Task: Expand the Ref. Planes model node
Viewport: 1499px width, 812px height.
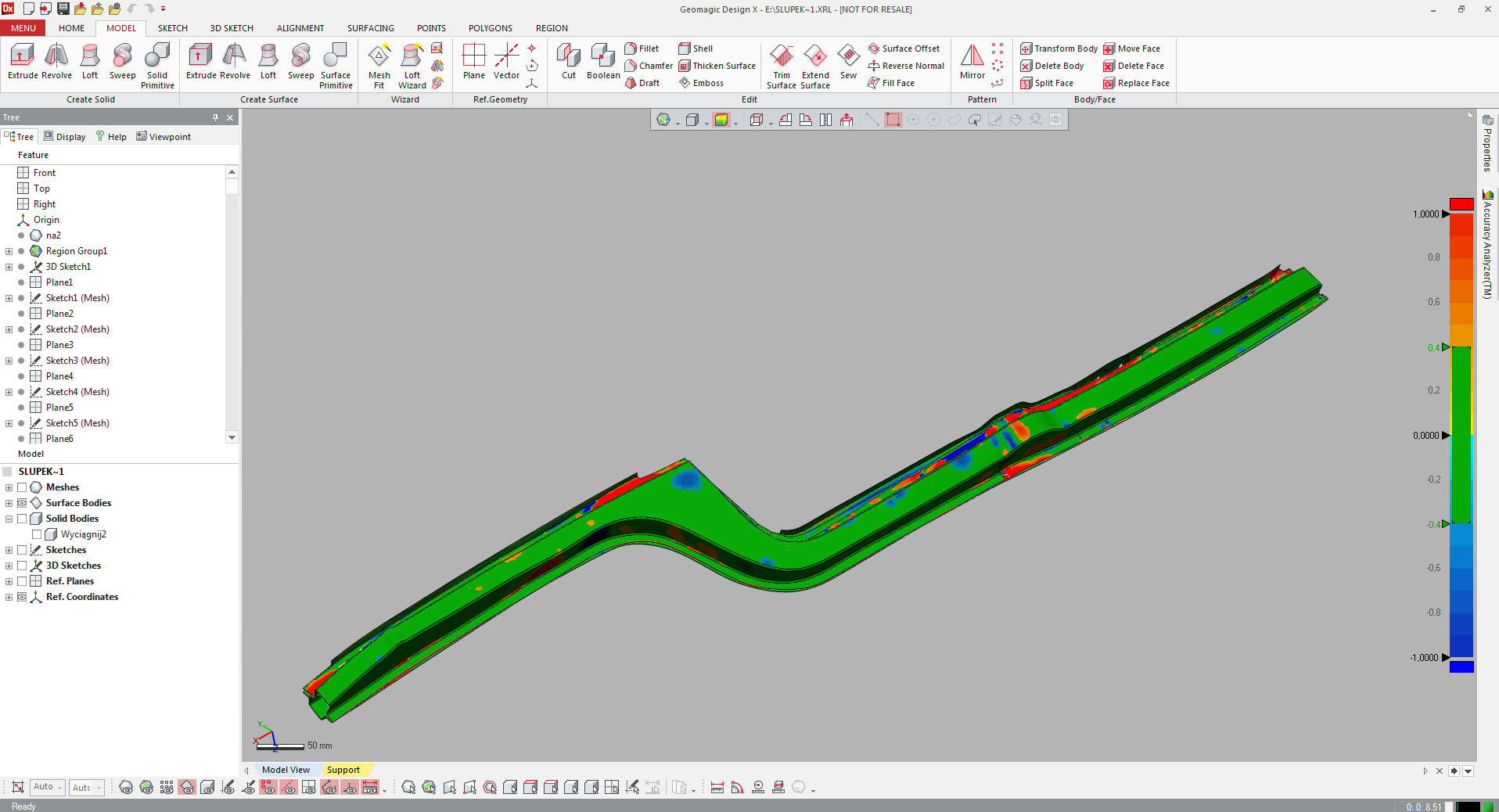Action: pos(9,581)
